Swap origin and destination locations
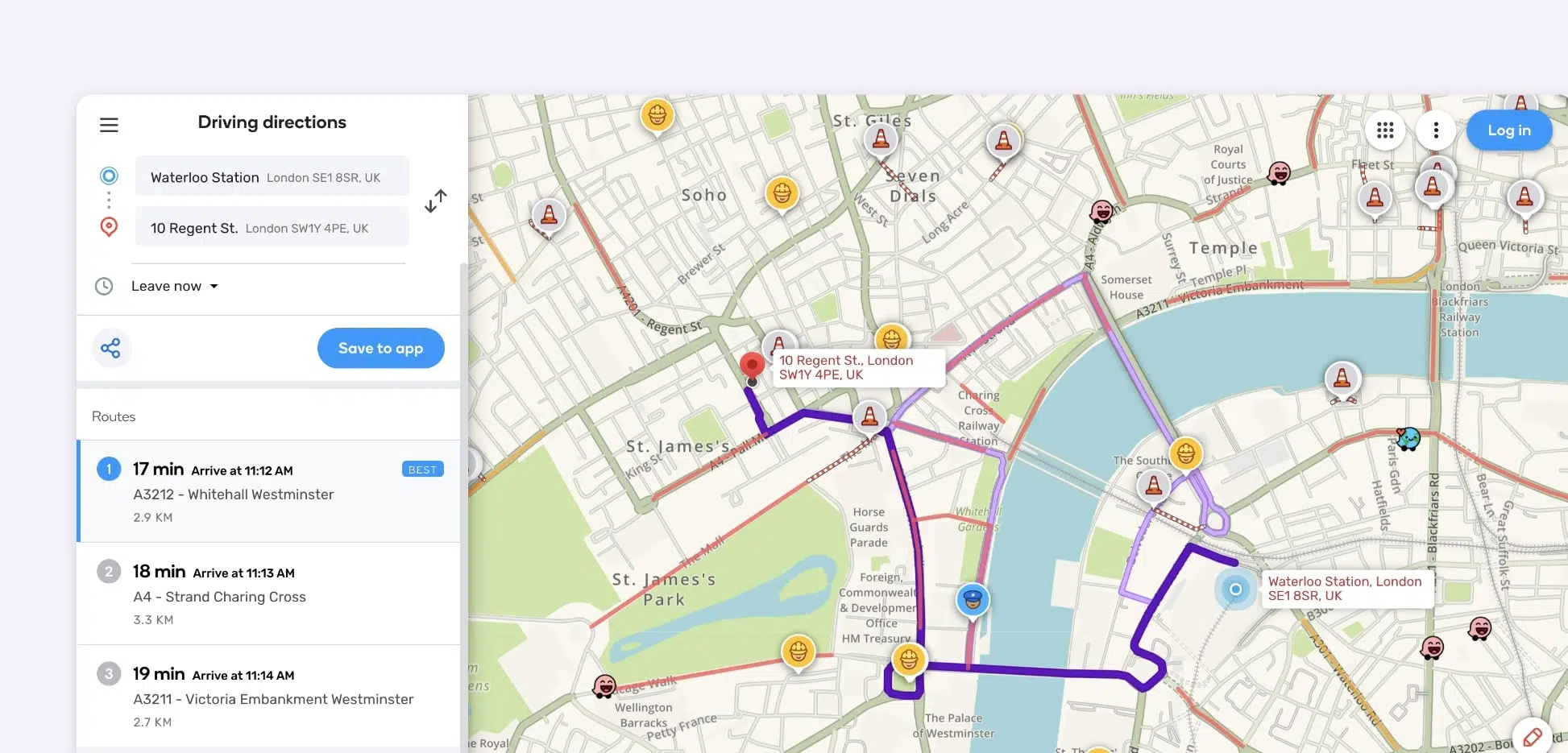This screenshot has height=753, width=1568. (435, 201)
